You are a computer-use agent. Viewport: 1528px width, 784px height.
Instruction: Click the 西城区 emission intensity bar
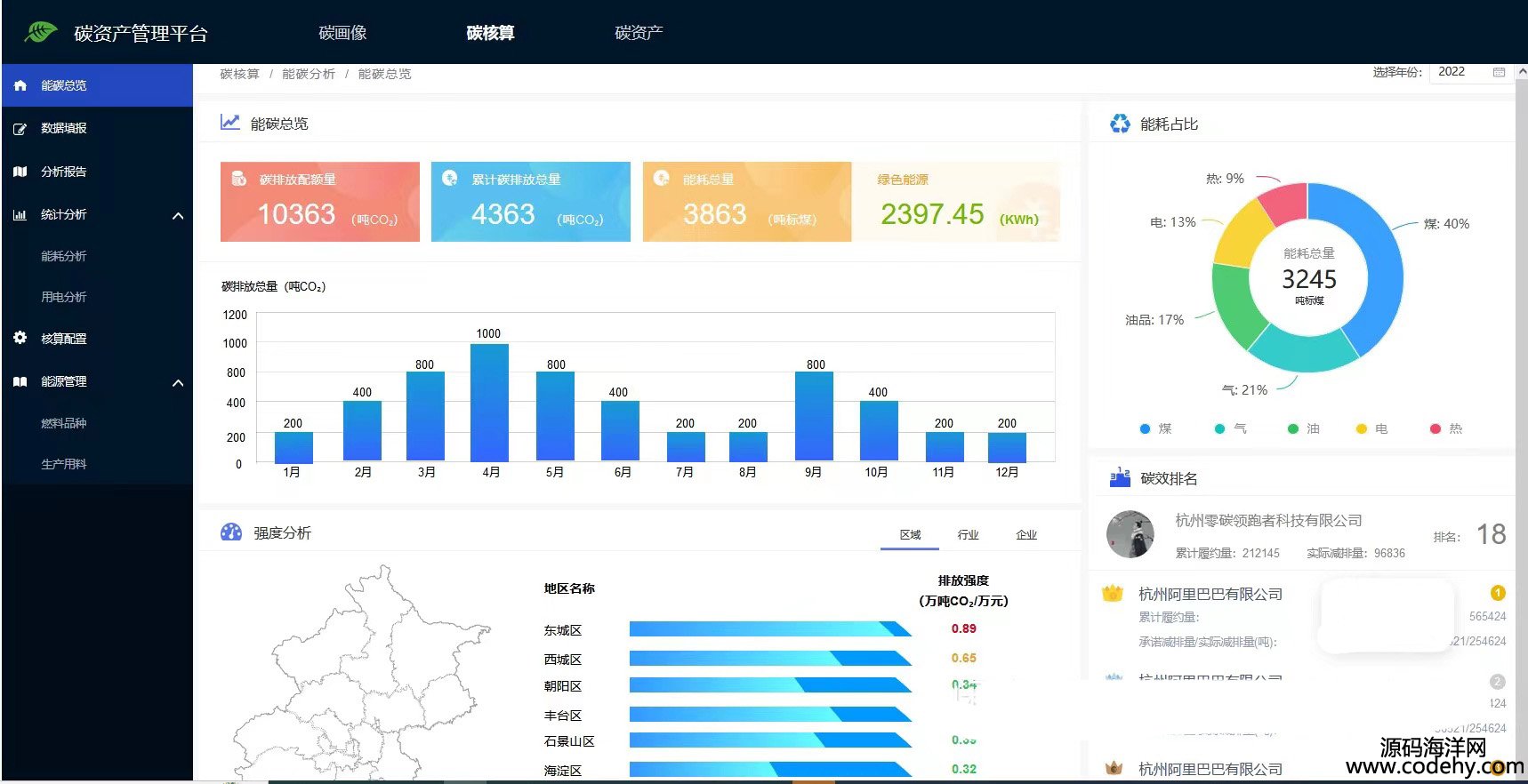pos(770,658)
